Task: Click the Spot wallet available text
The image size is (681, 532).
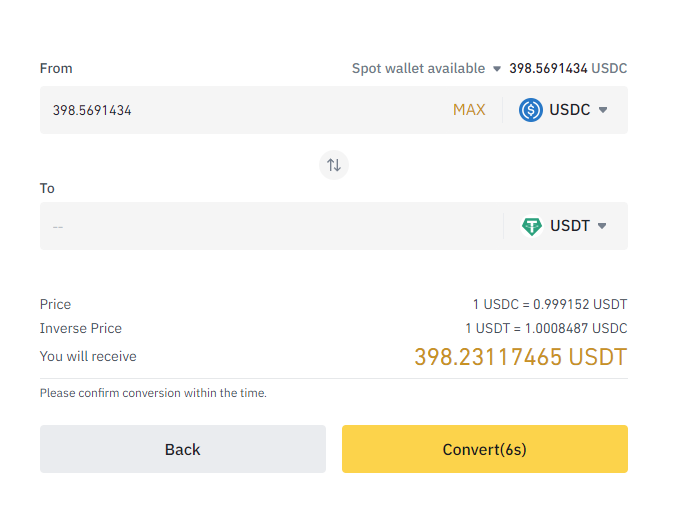Action: pyautogui.click(x=418, y=69)
